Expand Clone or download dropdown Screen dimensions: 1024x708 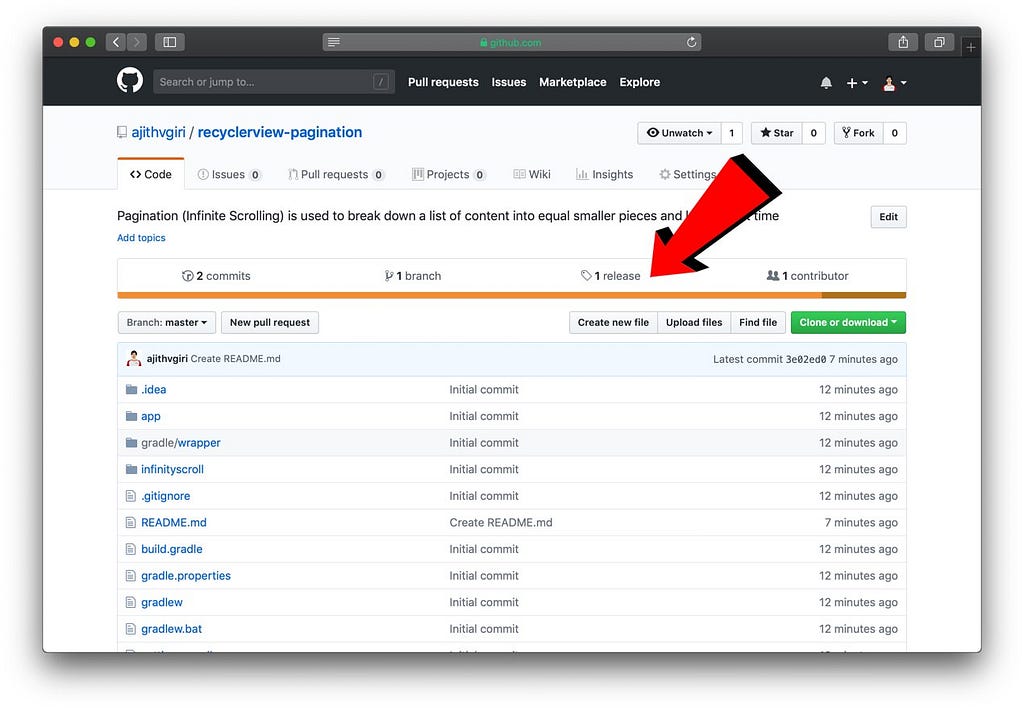coord(848,323)
